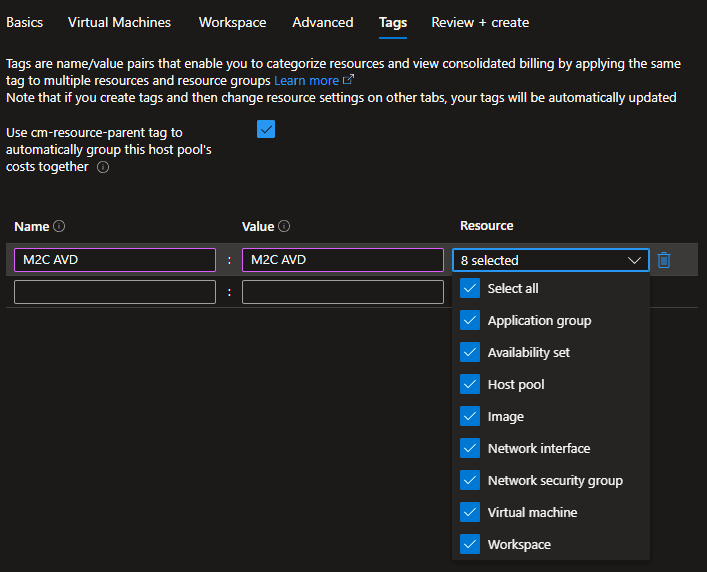Click the info icon next to Name
Image resolution: width=707 pixels, height=572 pixels.
(x=59, y=227)
